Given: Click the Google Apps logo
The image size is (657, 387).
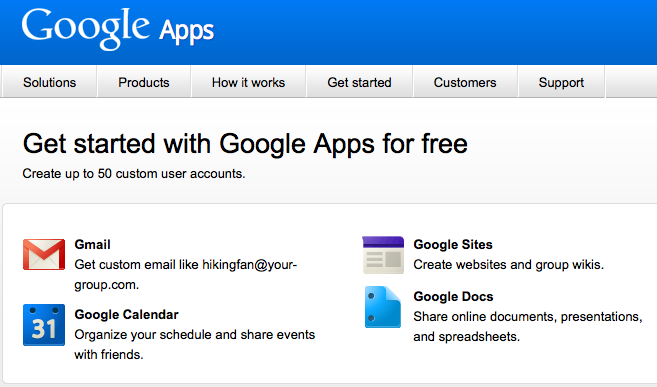Looking at the screenshot, I should (118, 28).
